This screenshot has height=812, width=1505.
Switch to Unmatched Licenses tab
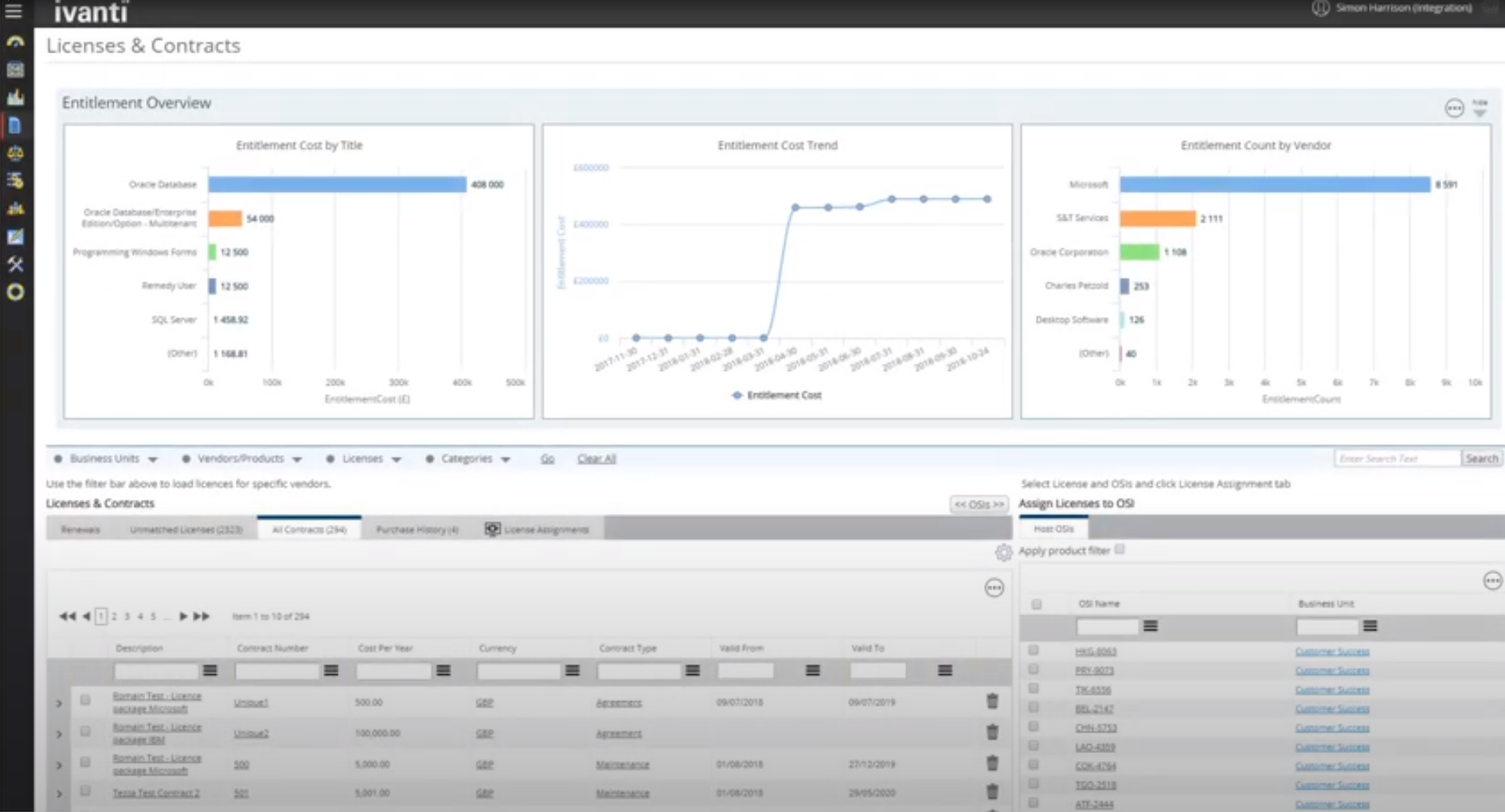[186, 529]
